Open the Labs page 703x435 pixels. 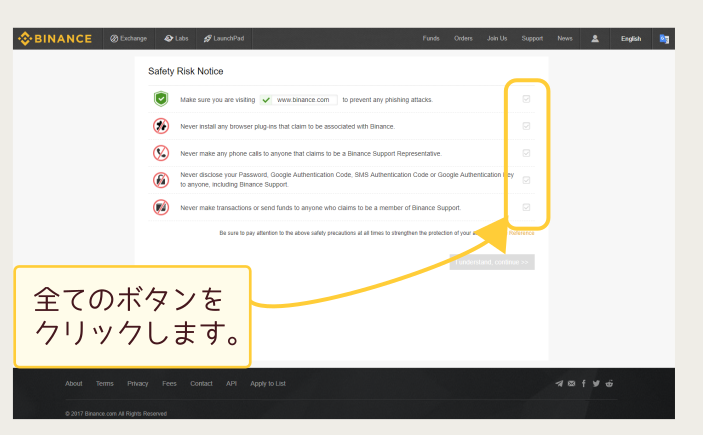[x=176, y=39]
